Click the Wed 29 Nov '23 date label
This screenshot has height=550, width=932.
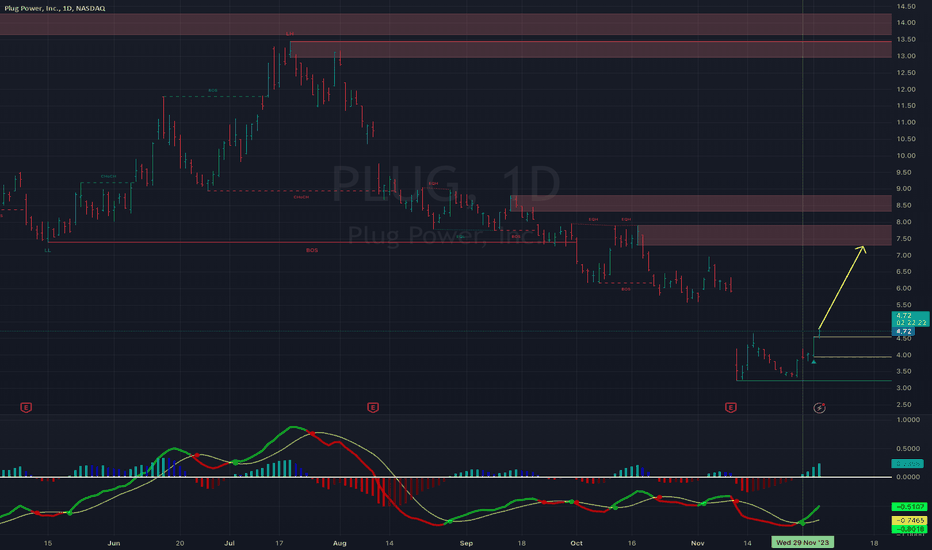tap(802, 542)
